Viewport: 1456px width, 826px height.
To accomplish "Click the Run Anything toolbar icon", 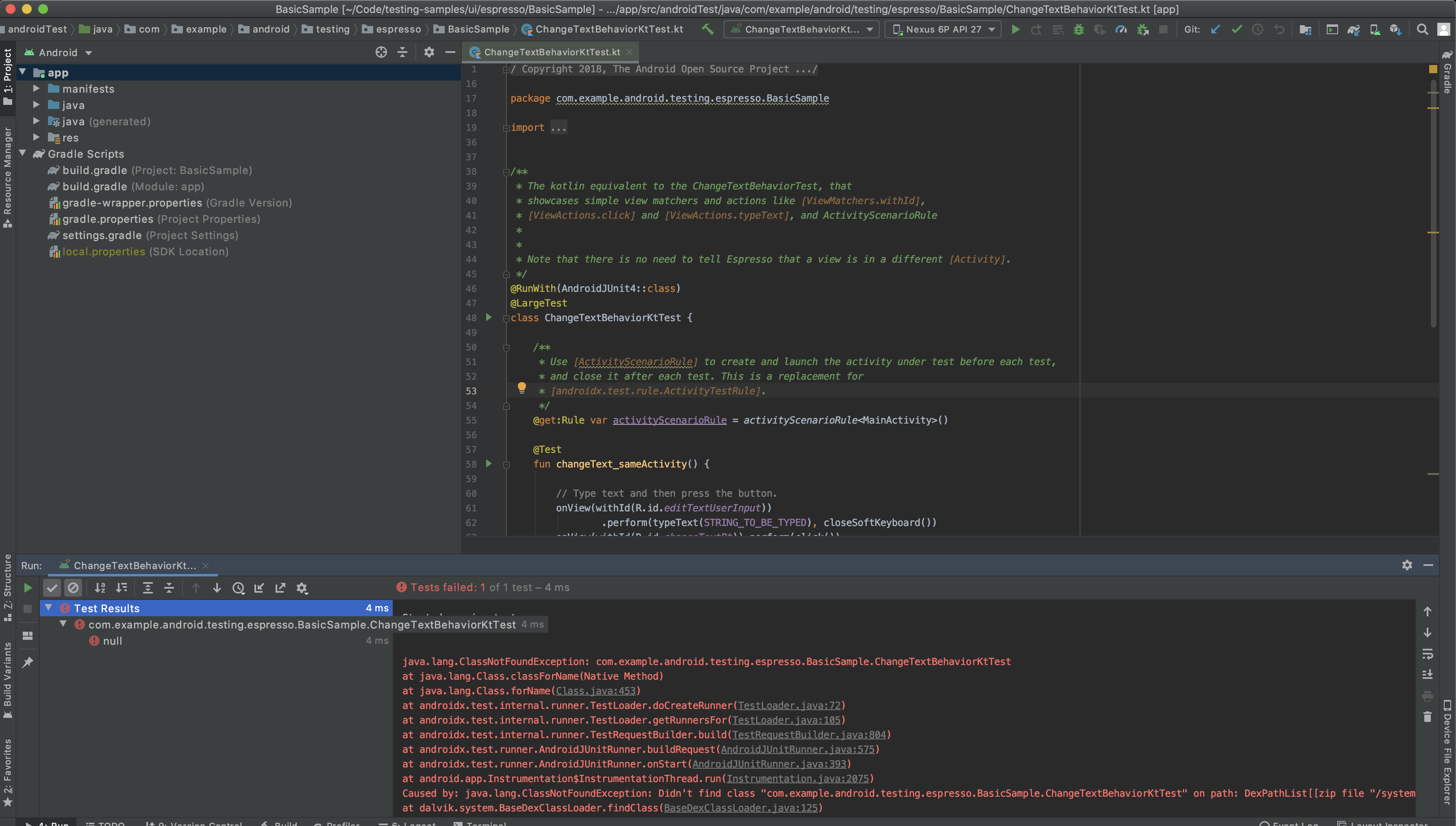I will [x=1332, y=30].
